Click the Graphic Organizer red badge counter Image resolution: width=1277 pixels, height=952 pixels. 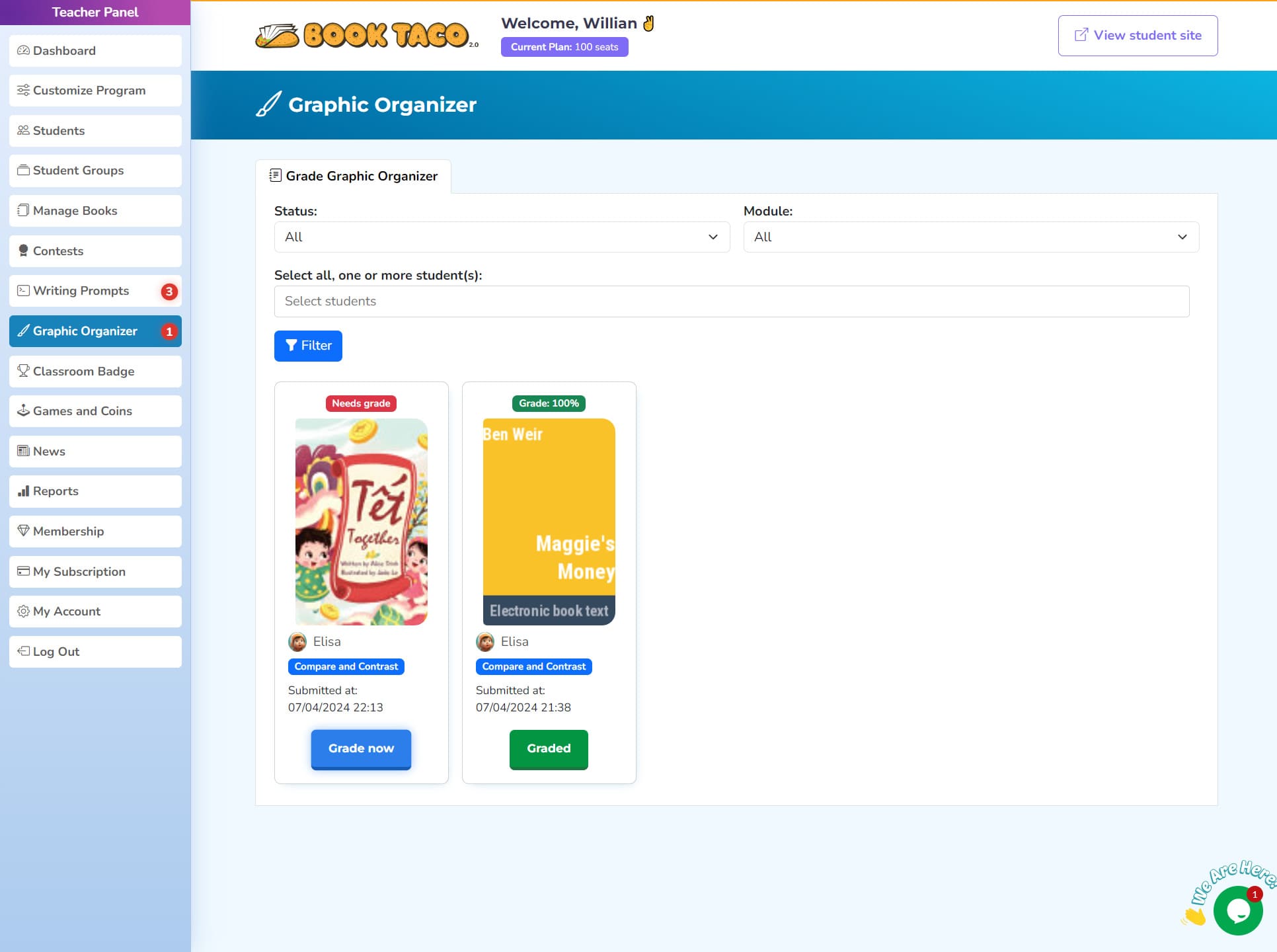[169, 332]
